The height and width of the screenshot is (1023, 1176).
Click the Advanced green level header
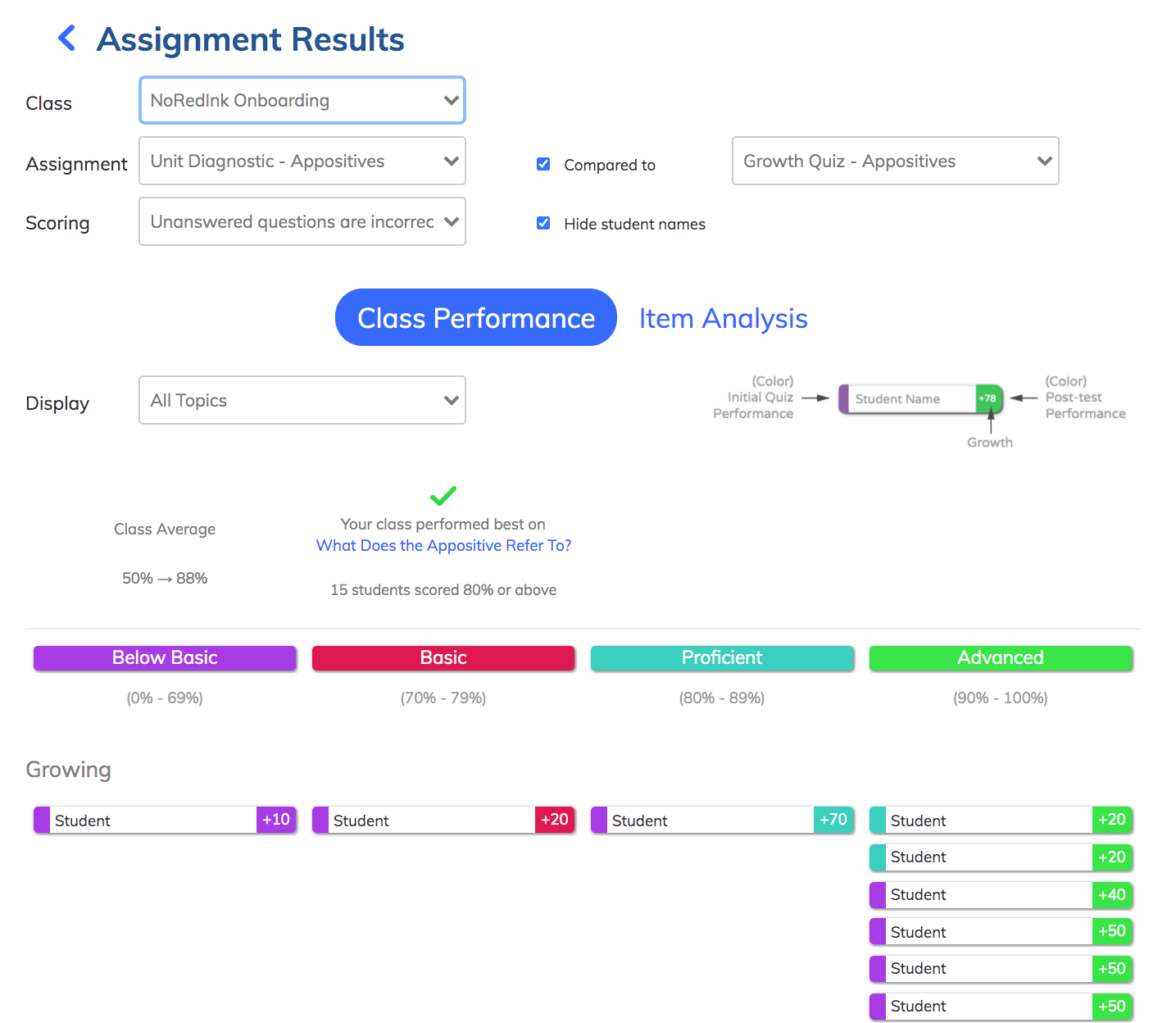click(x=1001, y=657)
